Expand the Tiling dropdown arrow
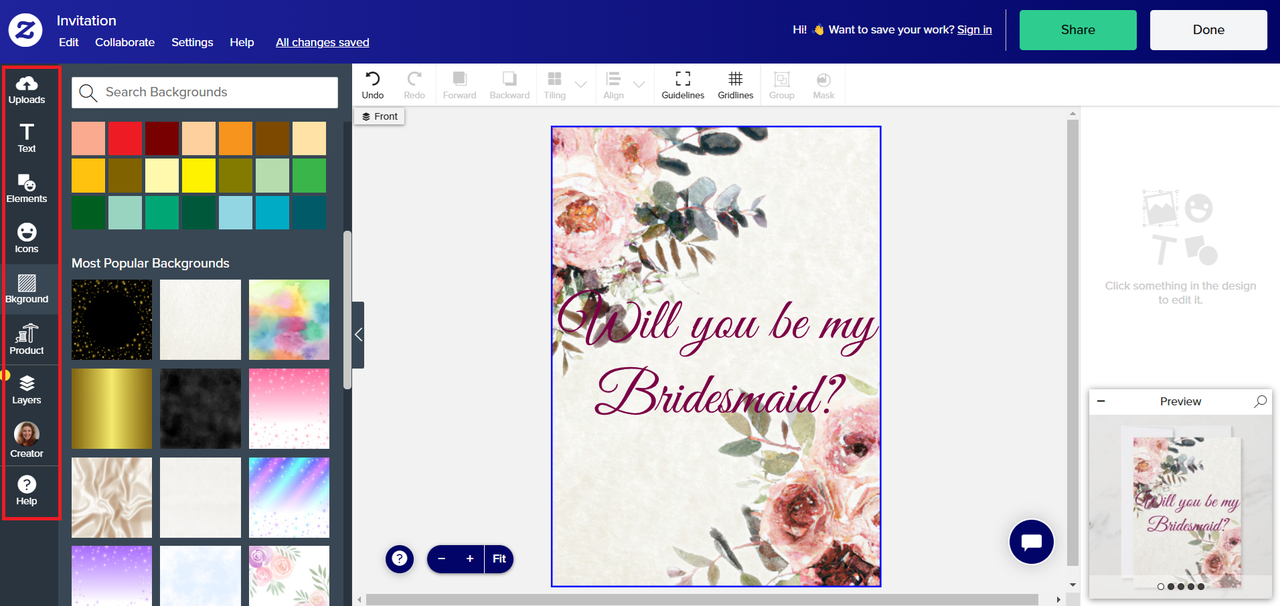 [580, 84]
